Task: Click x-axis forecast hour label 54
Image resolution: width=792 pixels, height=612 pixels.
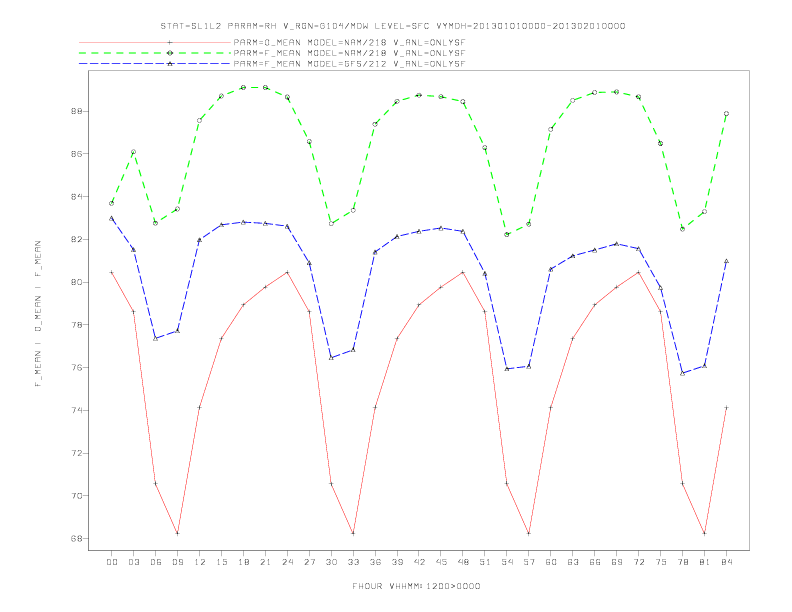Action: pyautogui.click(x=507, y=562)
